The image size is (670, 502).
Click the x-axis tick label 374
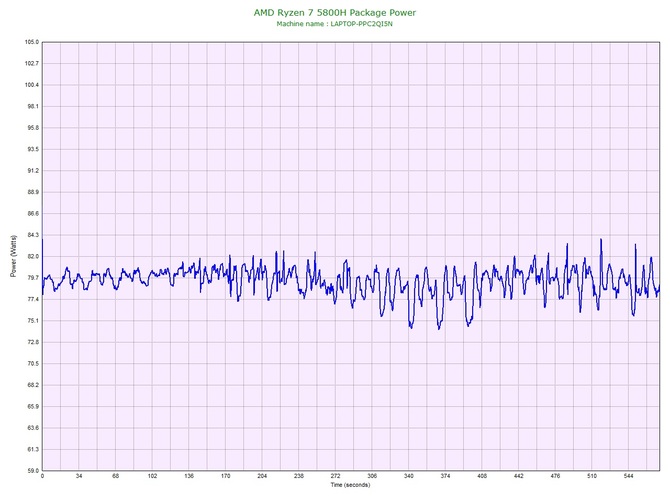[x=445, y=476]
